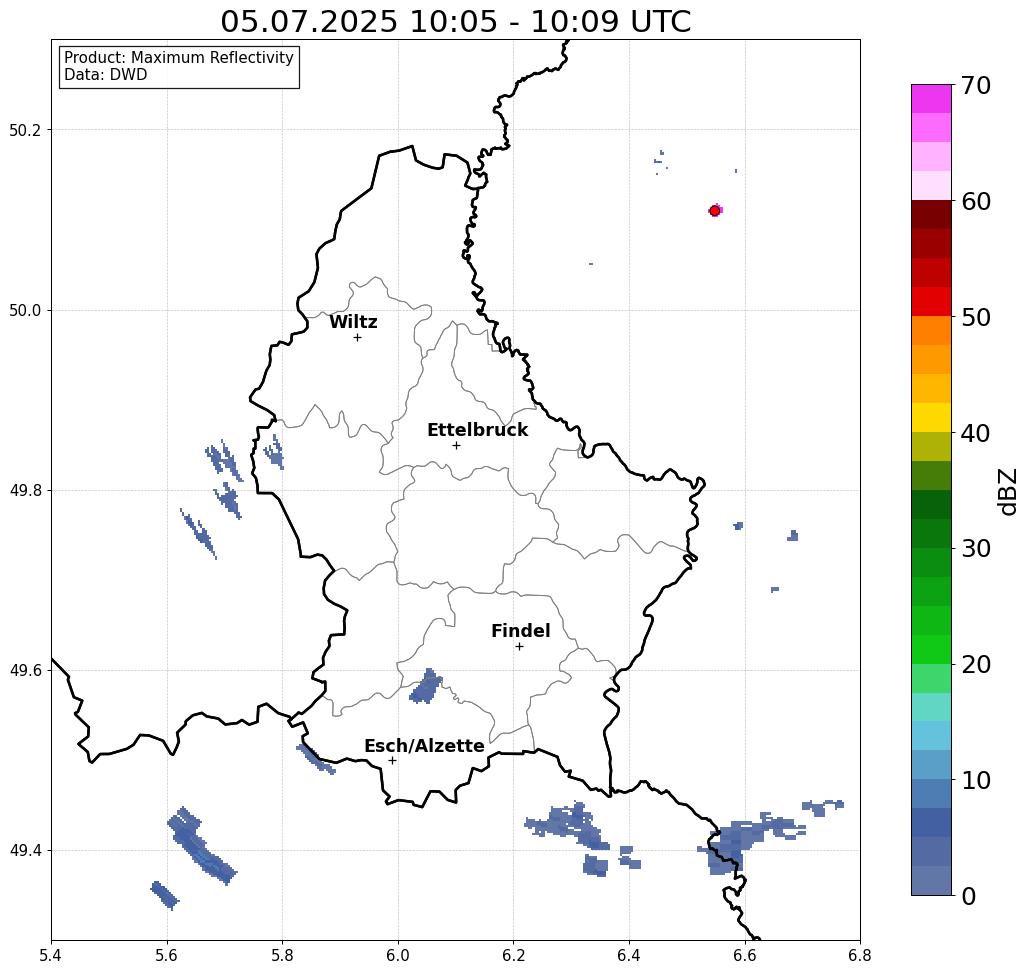Image resolution: width=1029 pixels, height=973 pixels.
Task: Click the red high-reflectivity dot on map
Action: coord(715,211)
